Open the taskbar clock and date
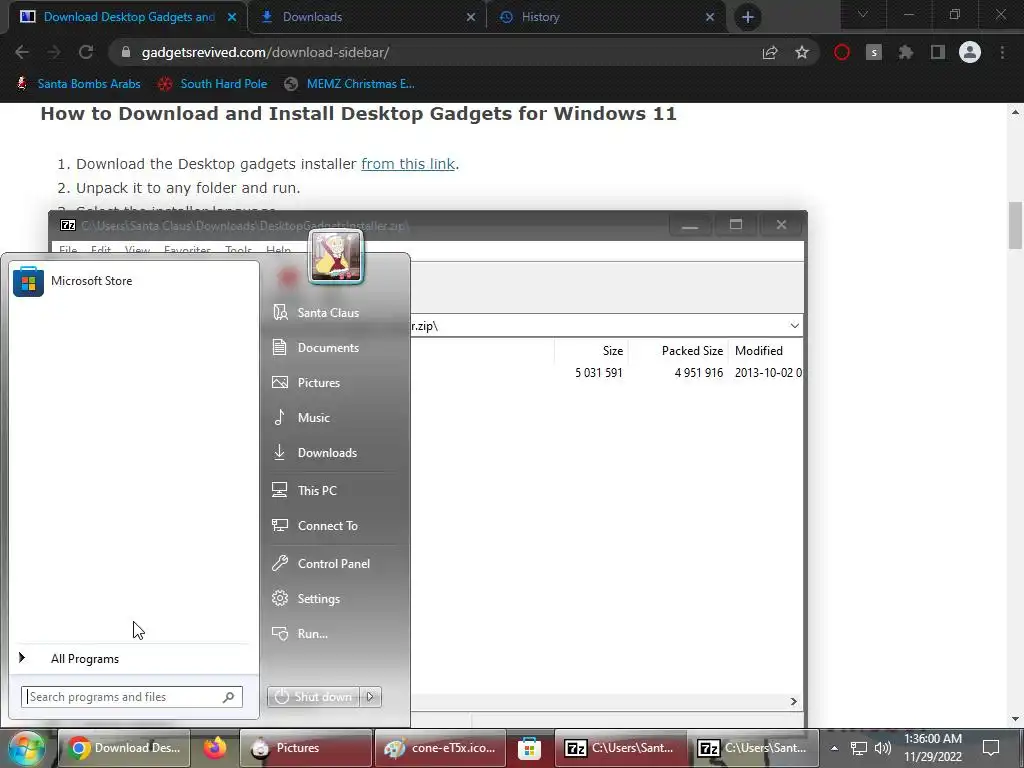 [x=933, y=748]
